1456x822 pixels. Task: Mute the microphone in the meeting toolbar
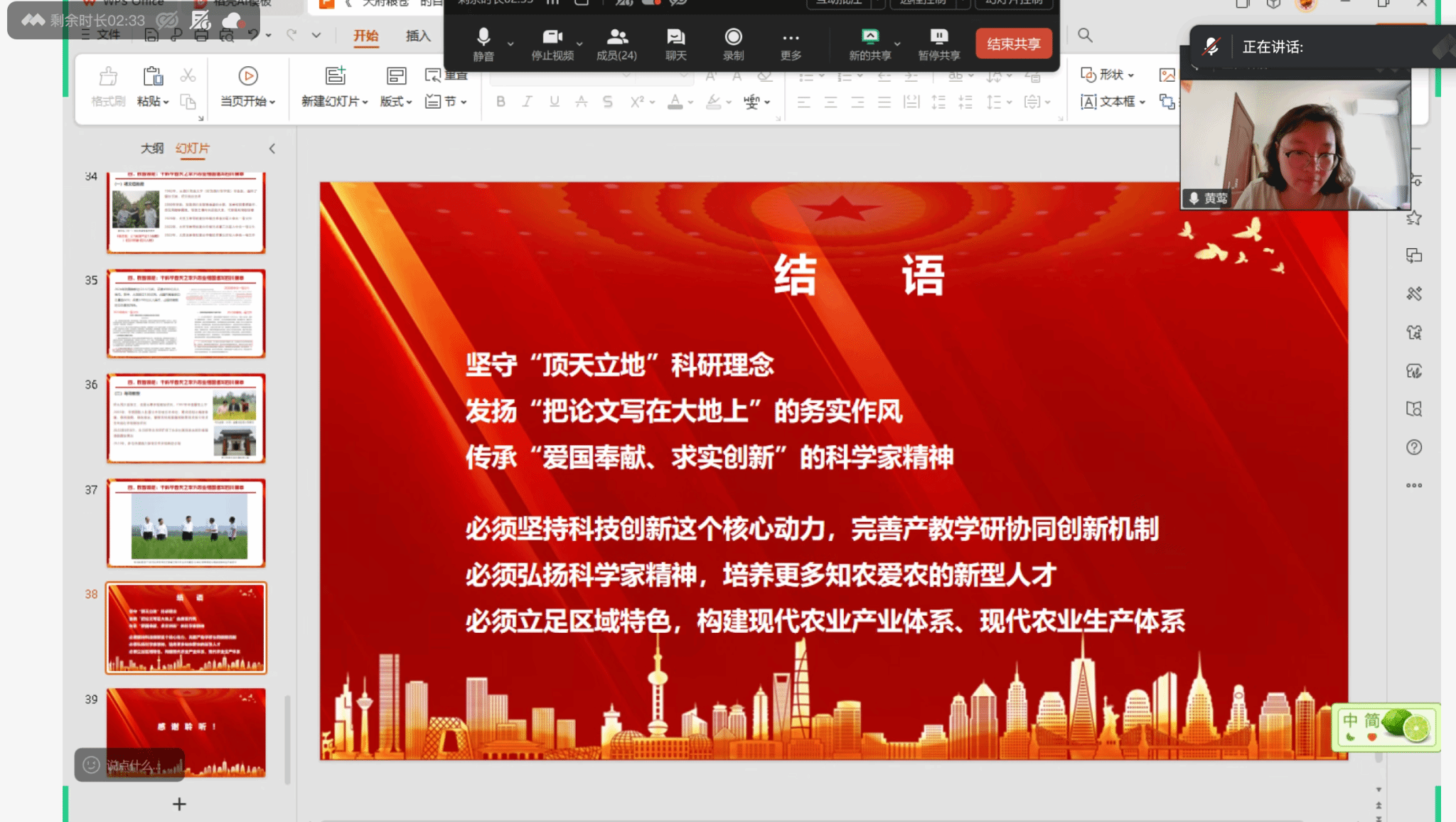[483, 44]
